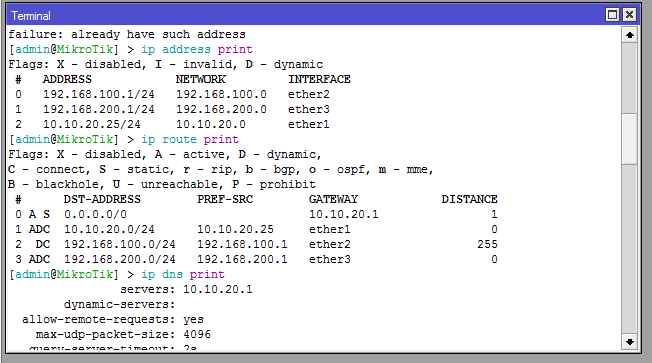652x363 pixels.
Task: Click the ADDRESS column header
Action: coord(67,79)
